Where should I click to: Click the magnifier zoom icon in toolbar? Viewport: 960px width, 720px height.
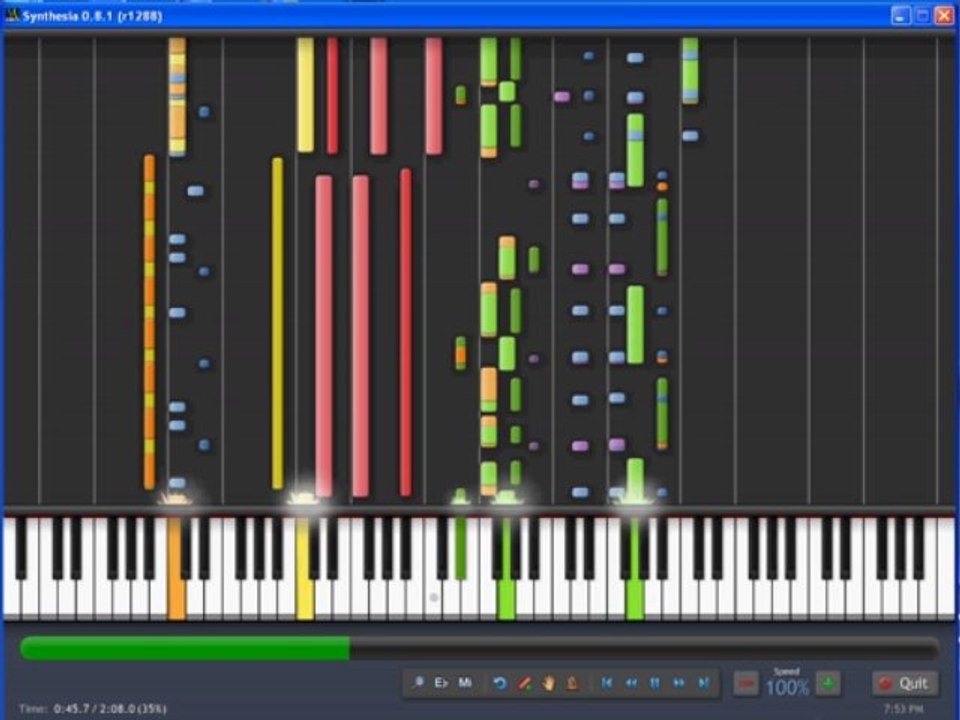tap(418, 683)
